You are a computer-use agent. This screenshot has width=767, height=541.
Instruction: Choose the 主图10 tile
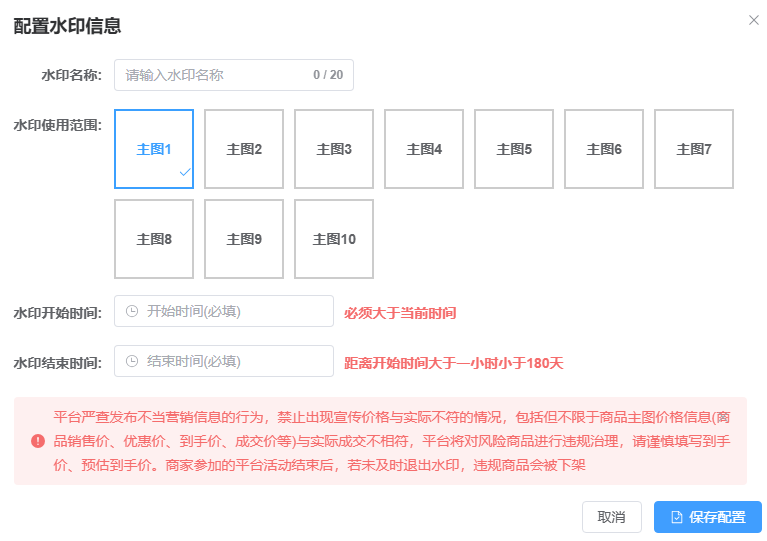tap(334, 239)
